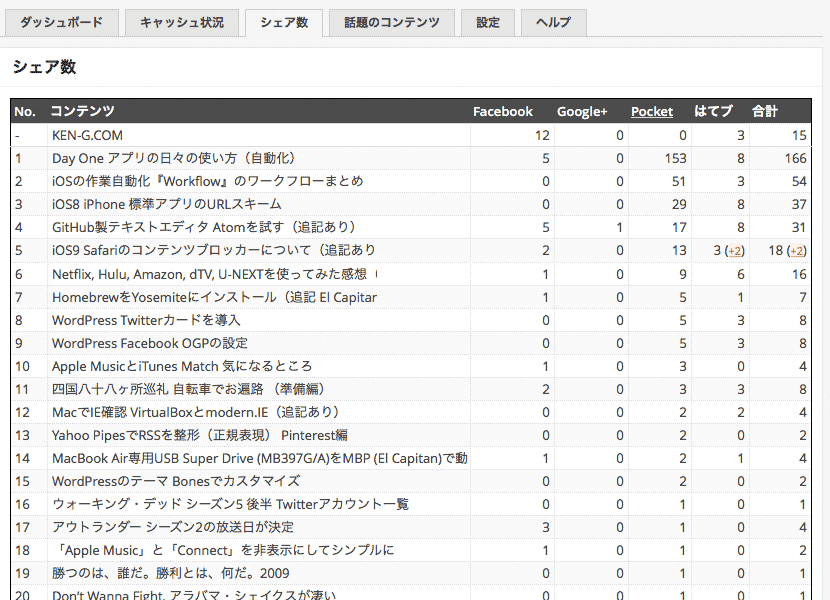Select the GitHub製テキストエディタ Atomを試す entry

tap(203, 227)
